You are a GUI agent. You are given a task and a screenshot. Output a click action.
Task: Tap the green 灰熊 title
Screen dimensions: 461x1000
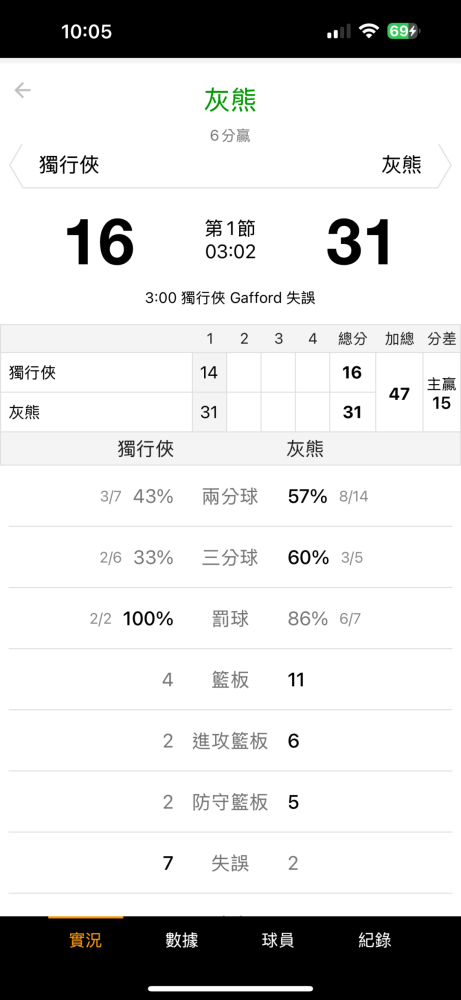[x=230, y=101]
